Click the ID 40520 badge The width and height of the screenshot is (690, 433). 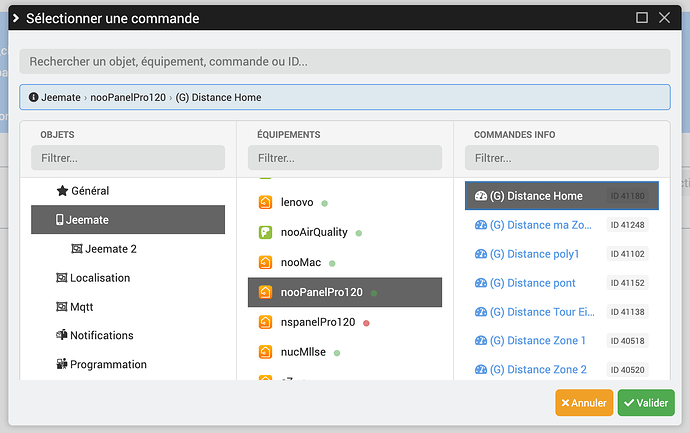pyautogui.click(x=628, y=370)
